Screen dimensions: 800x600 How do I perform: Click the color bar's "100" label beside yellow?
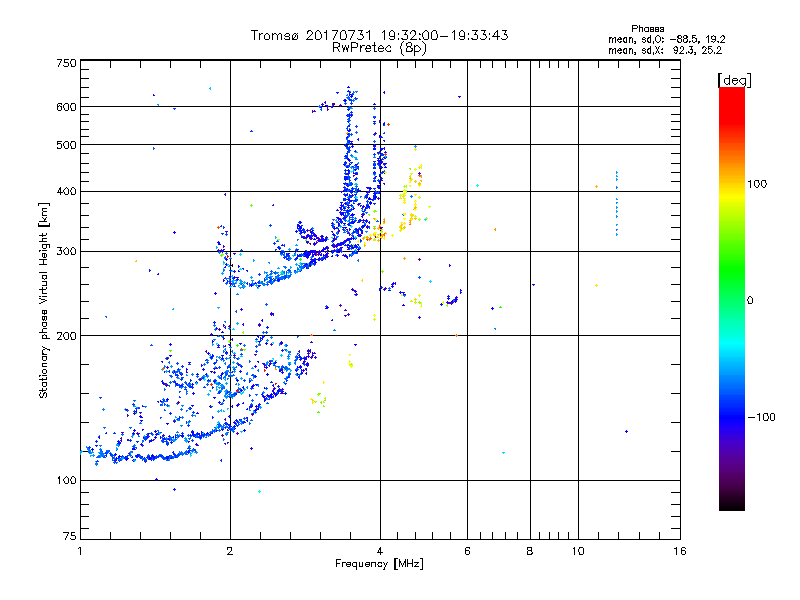coord(757,184)
